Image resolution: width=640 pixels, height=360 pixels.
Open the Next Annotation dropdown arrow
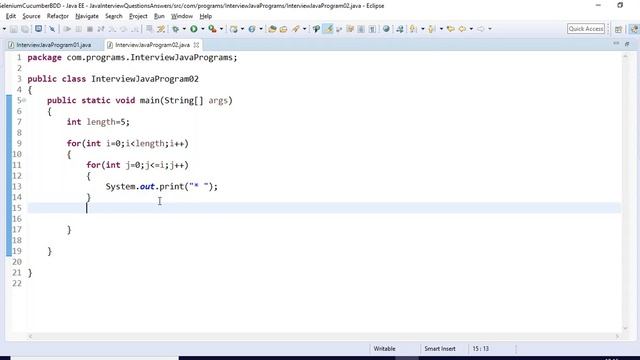[x=422, y=29]
